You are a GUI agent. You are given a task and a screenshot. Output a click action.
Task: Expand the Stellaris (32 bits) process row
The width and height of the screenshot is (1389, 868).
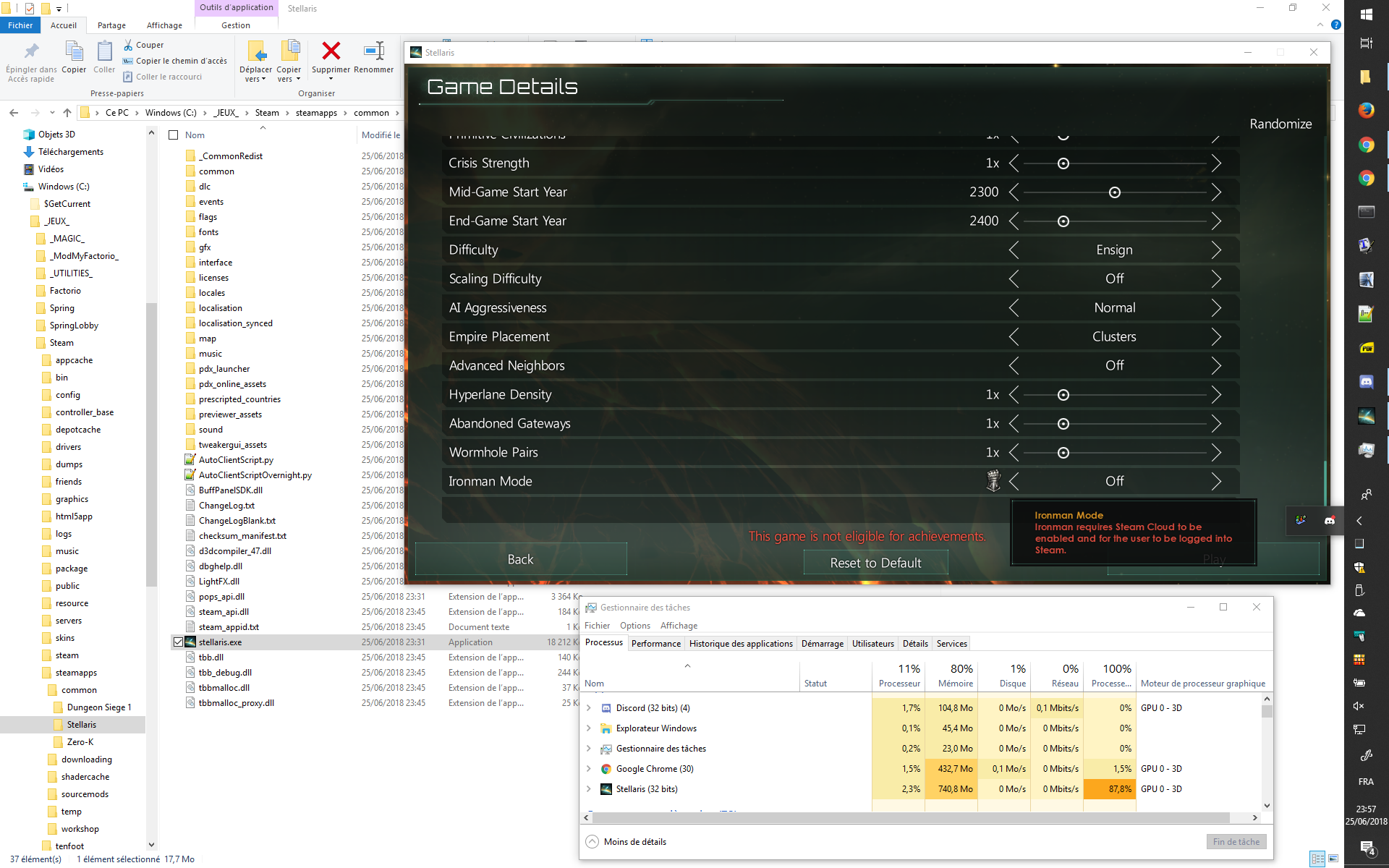[589, 789]
